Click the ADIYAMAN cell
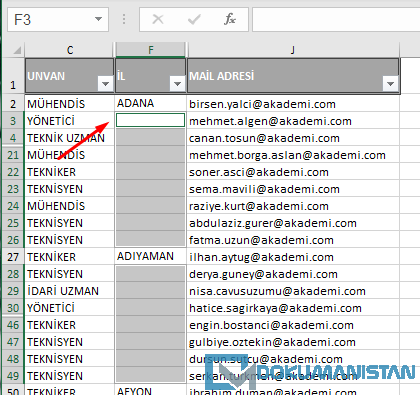 click(151, 256)
